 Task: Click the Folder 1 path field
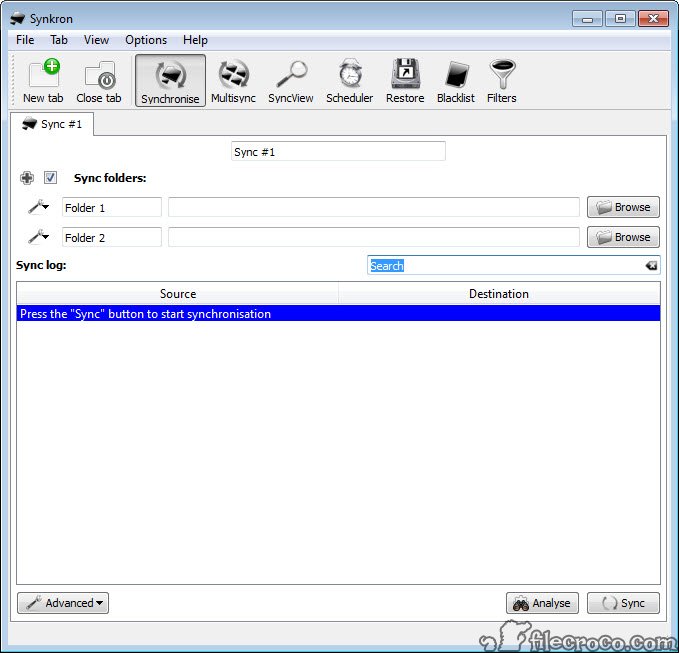[374, 207]
